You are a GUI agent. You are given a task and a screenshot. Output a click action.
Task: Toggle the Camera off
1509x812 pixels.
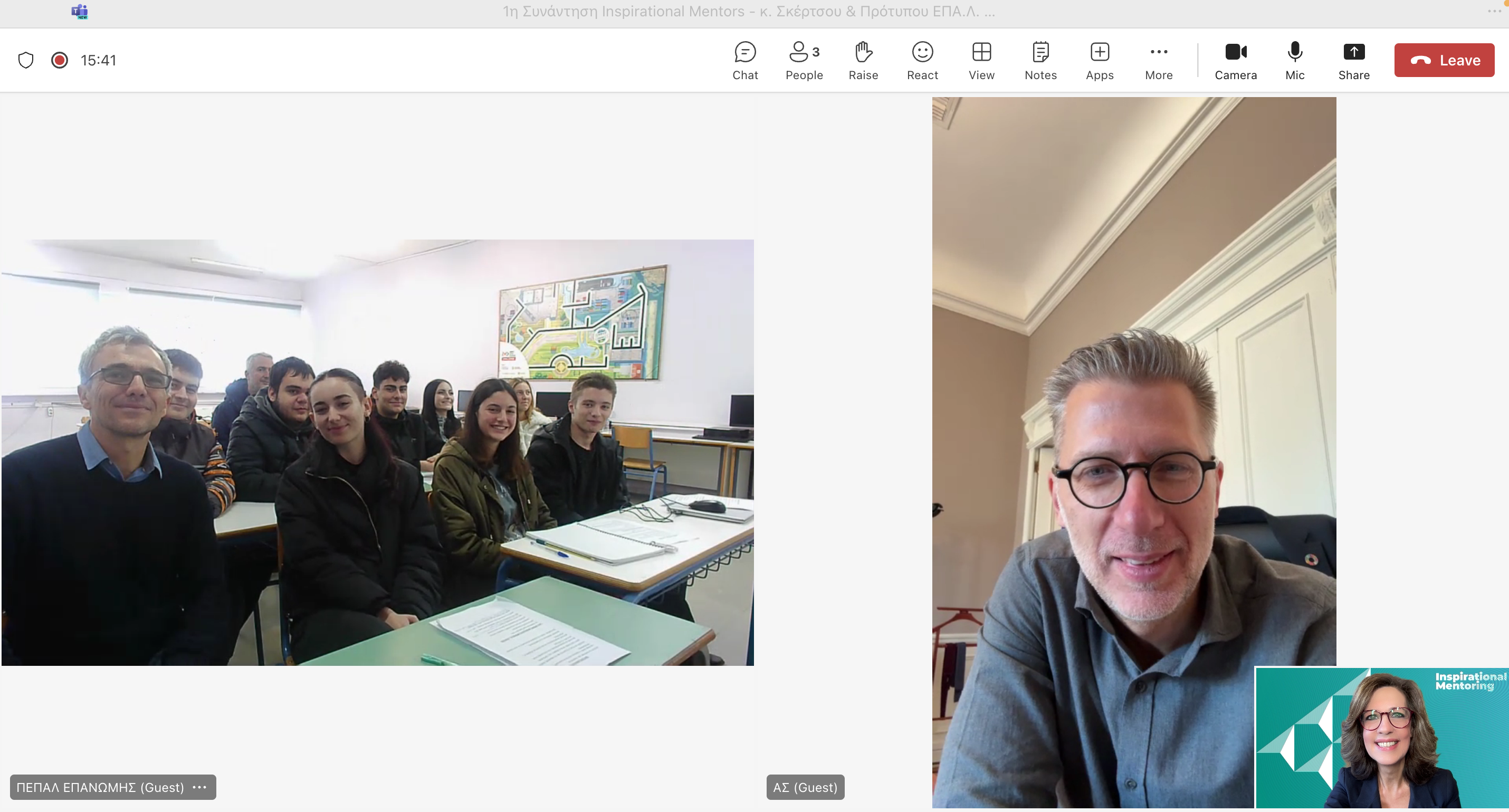coord(1236,60)
